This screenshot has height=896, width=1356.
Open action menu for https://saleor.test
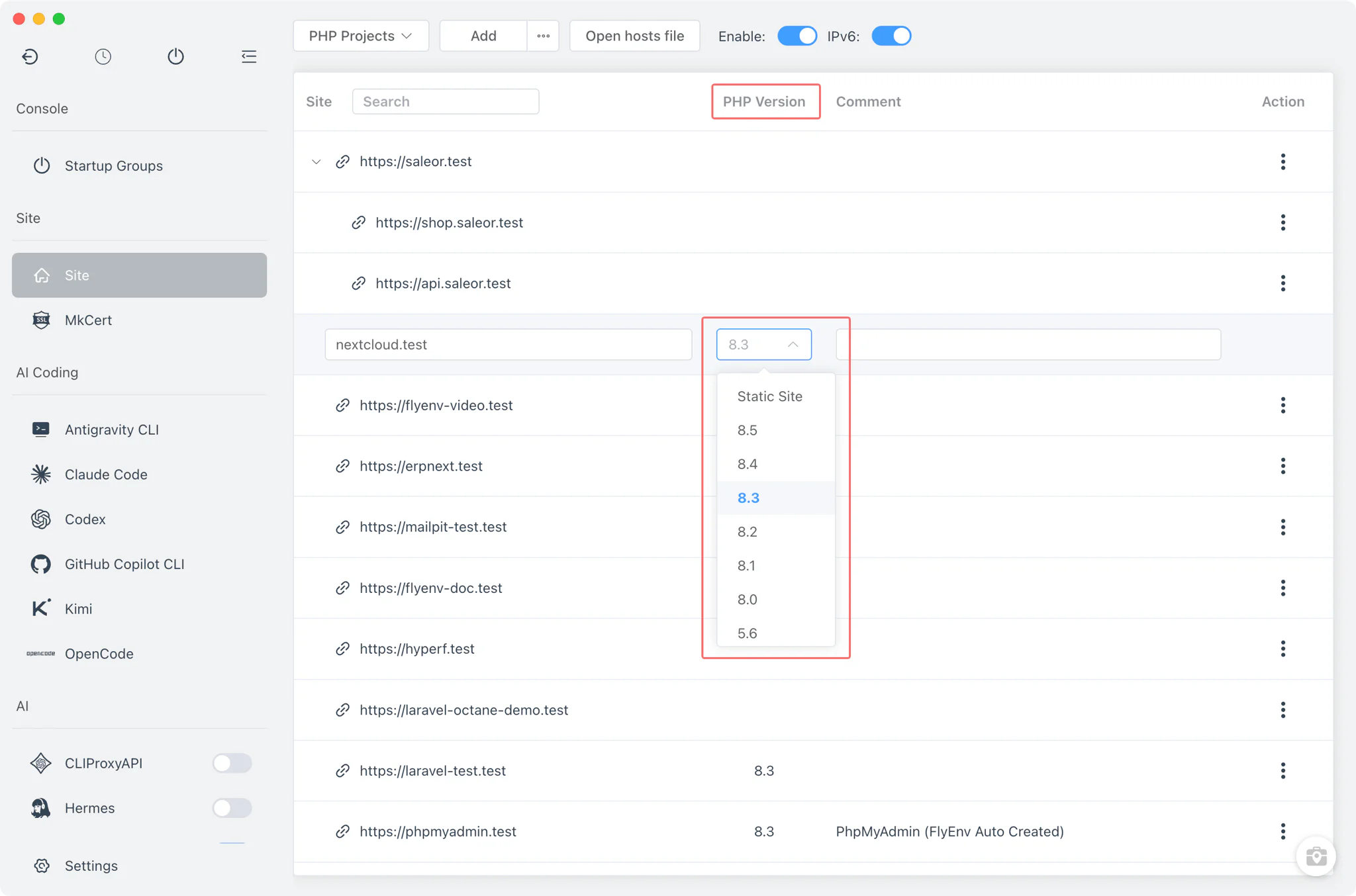click(x=1283, y=161)
